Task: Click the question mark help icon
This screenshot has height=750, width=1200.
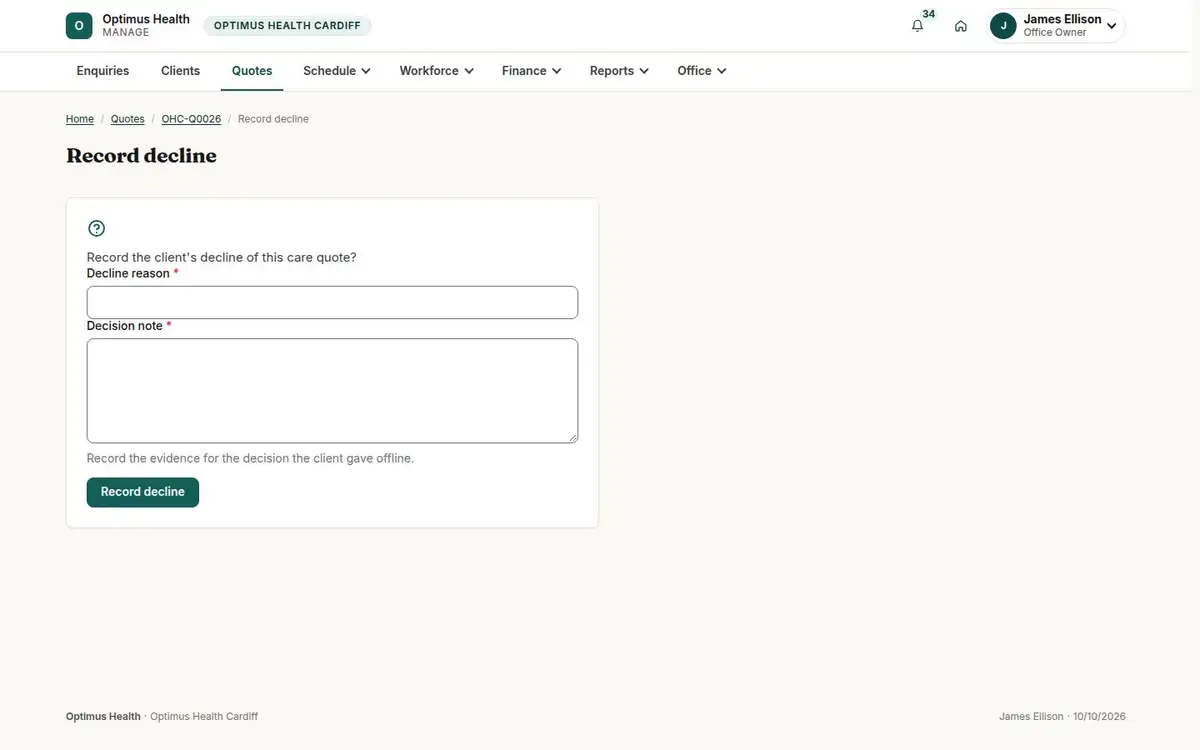Action: point(96,228)
